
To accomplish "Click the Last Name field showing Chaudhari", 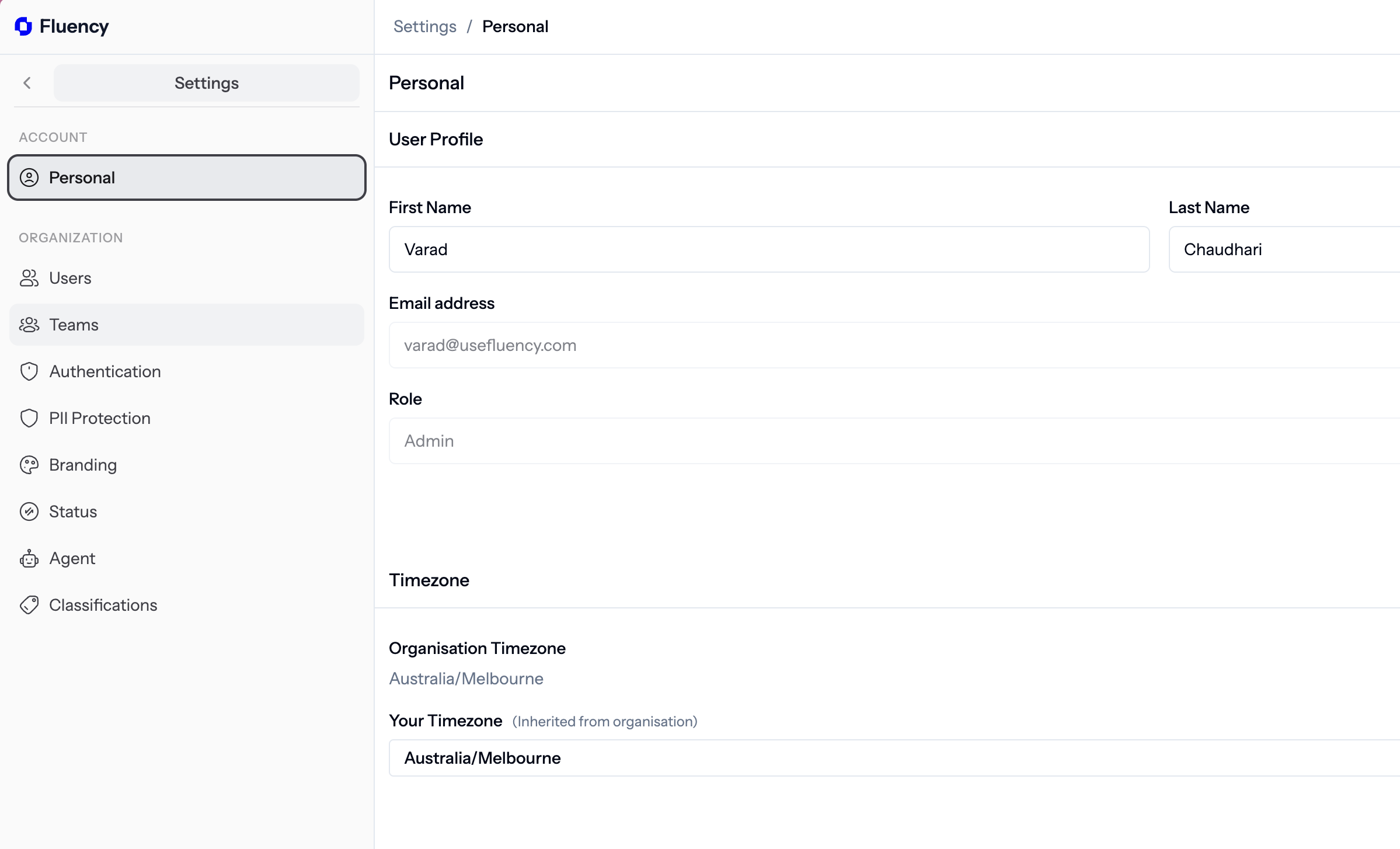I will (1284, 249).
